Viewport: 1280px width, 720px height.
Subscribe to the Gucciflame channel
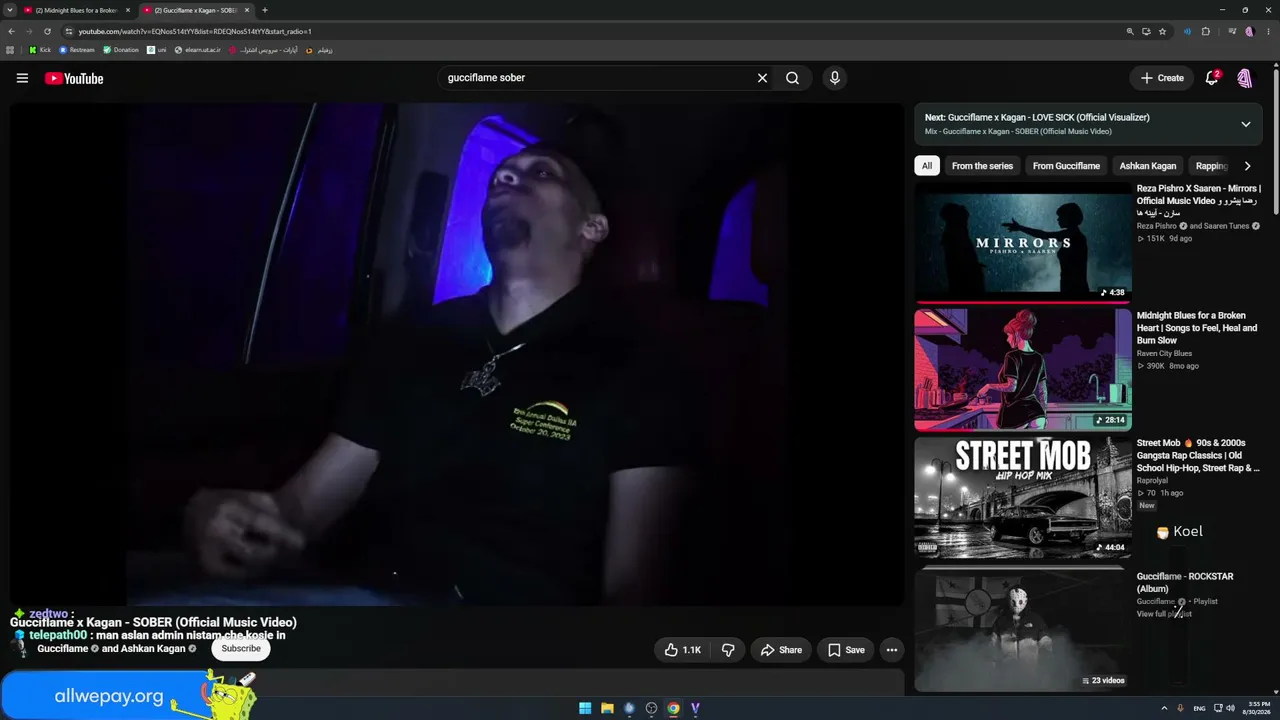[x=241, y=648]
